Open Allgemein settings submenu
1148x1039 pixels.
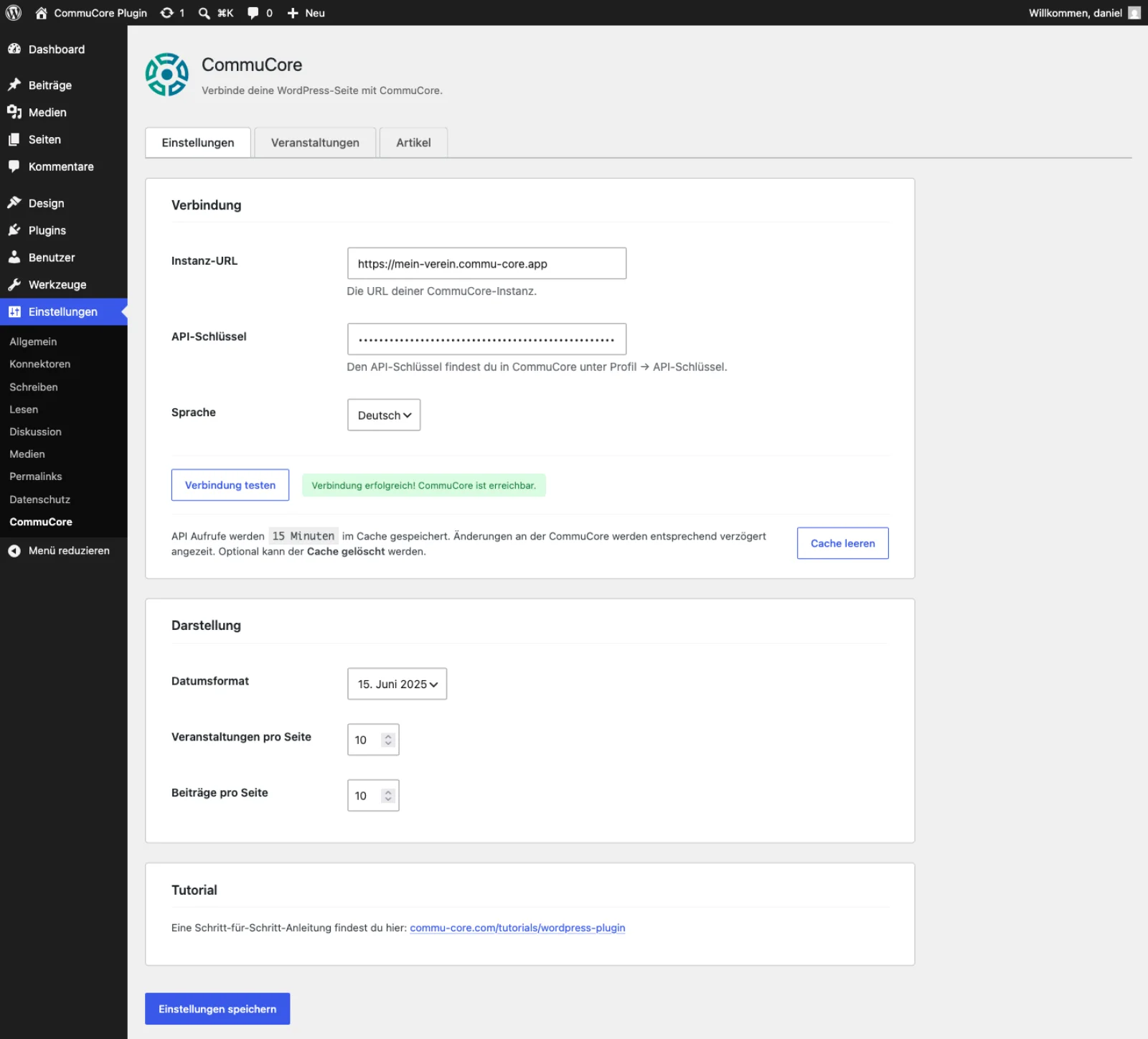33,342
